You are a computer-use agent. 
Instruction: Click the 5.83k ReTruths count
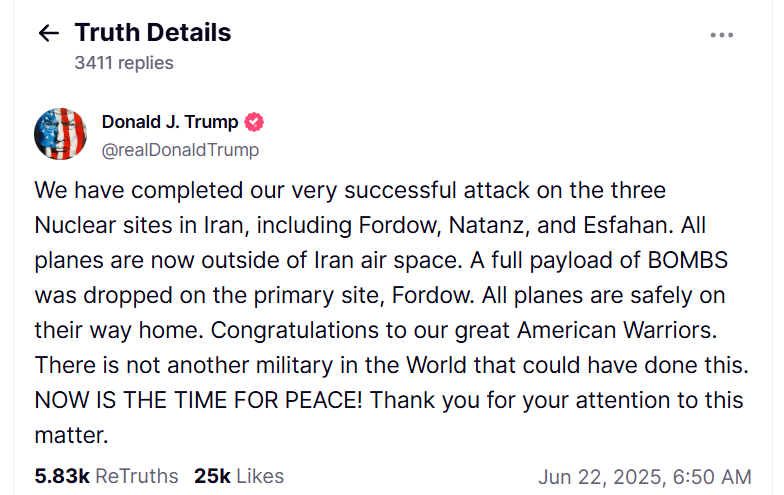[62, 476]
